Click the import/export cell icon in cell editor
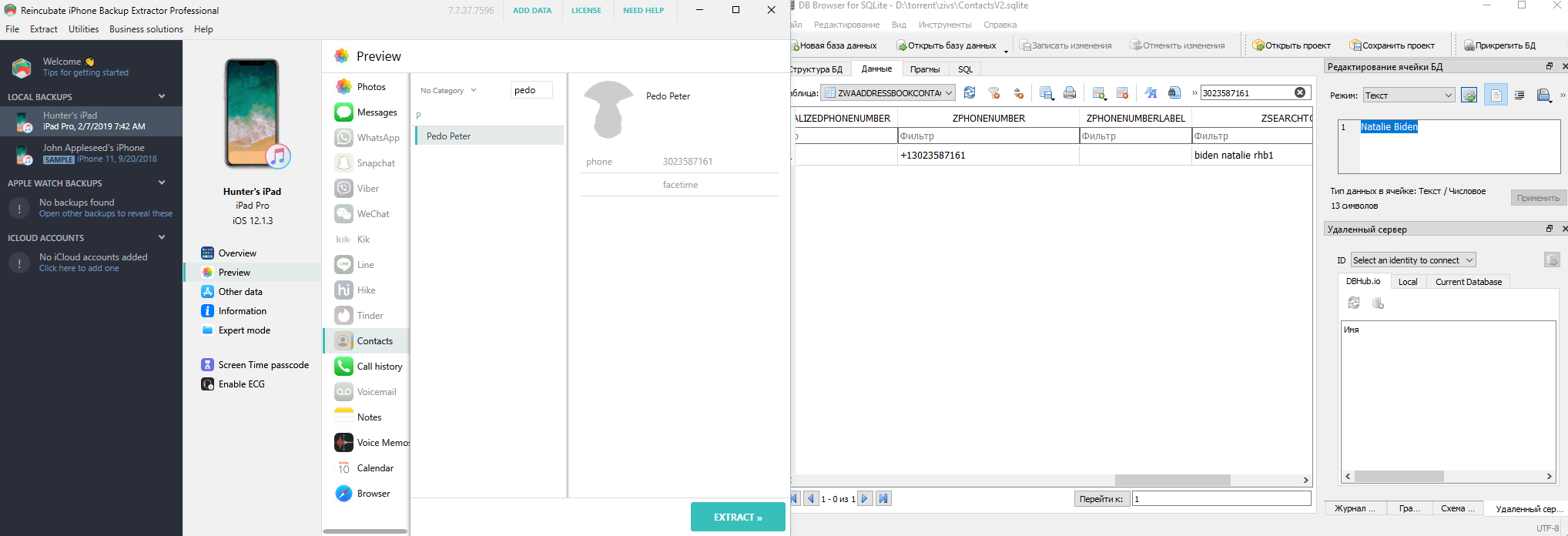The height and width of the screenshot is (536, 1568). (x=1543, y=95)
